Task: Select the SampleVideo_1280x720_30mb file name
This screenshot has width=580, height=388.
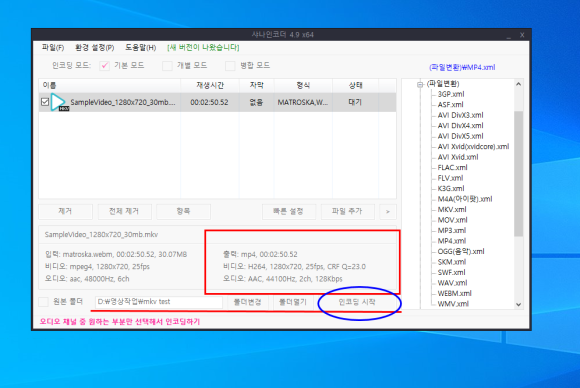Action: click(123, 102)
